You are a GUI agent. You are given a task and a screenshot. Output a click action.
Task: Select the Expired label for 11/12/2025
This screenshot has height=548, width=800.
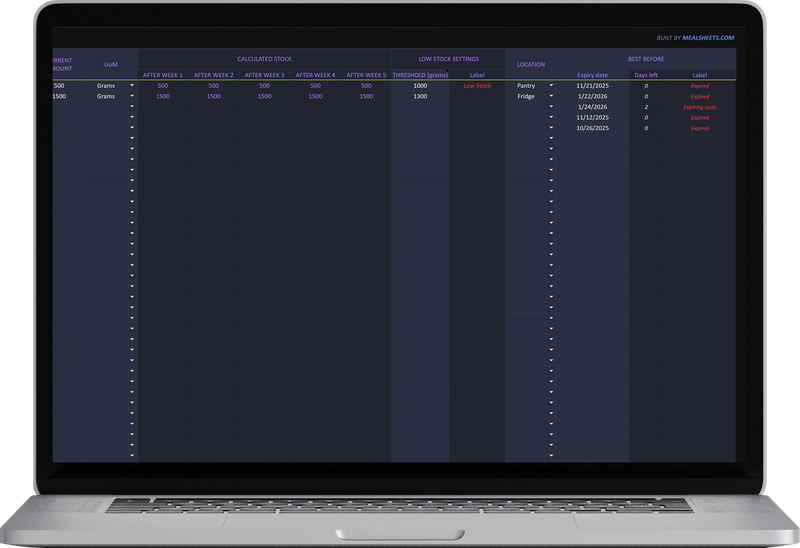click(699, 117)
